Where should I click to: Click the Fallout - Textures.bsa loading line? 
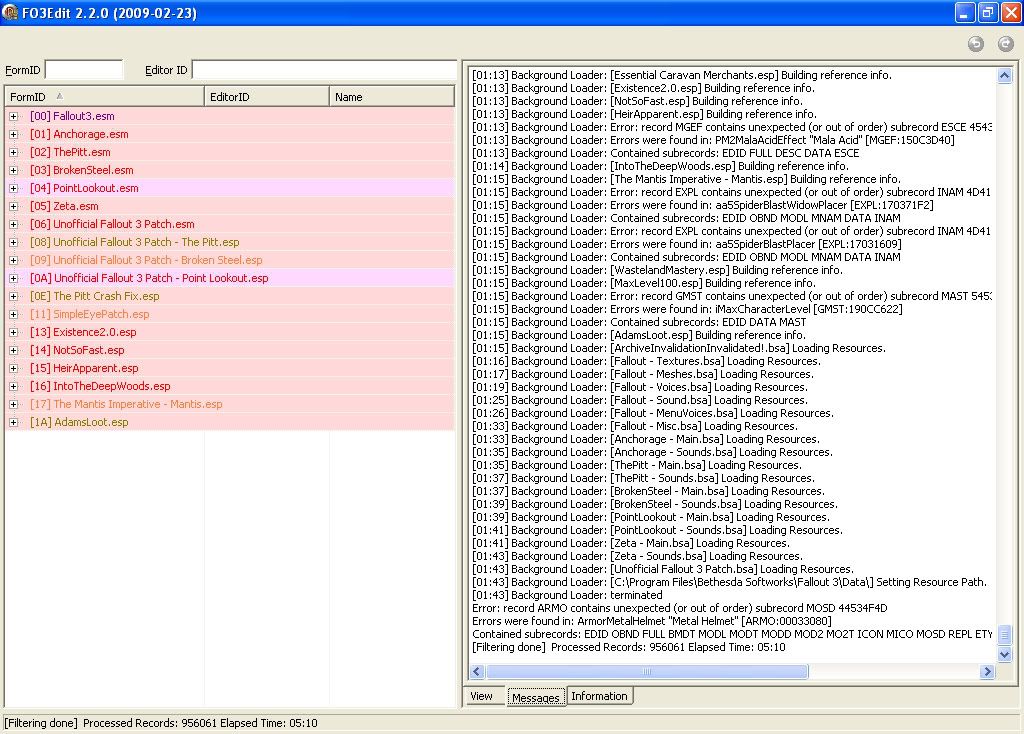(647, 361)
